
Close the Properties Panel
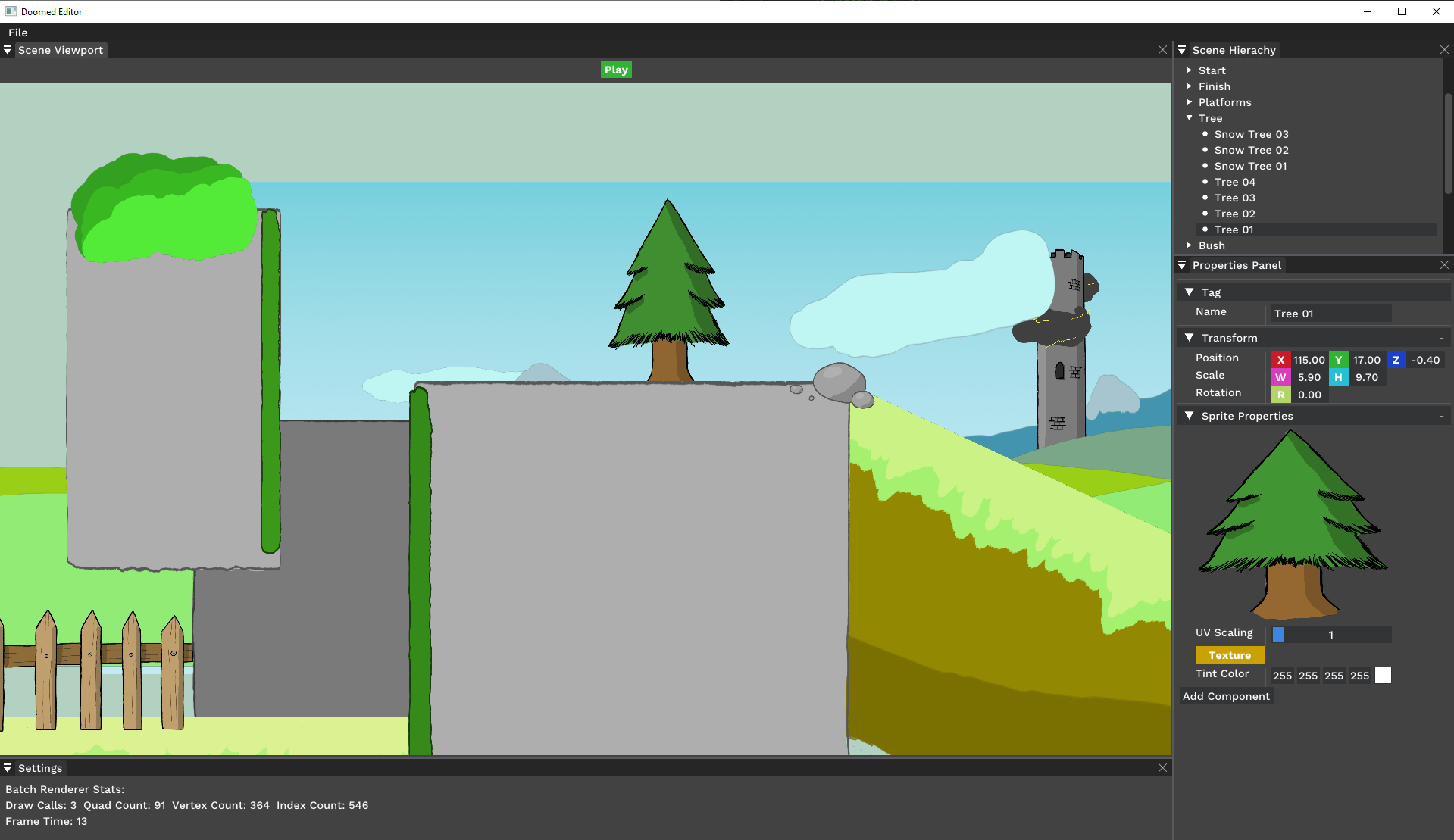[1444, 265]
